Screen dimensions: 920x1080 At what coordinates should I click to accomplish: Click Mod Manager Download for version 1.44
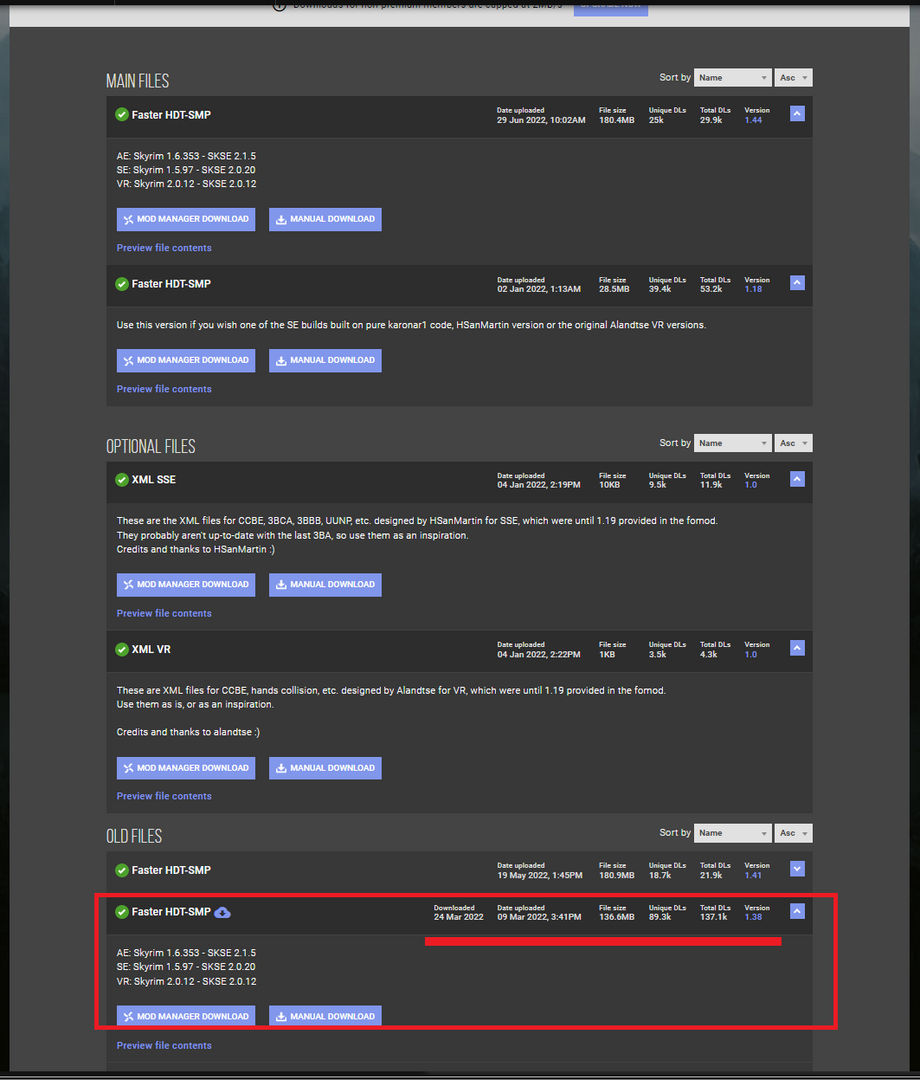[x=186, y=220]
